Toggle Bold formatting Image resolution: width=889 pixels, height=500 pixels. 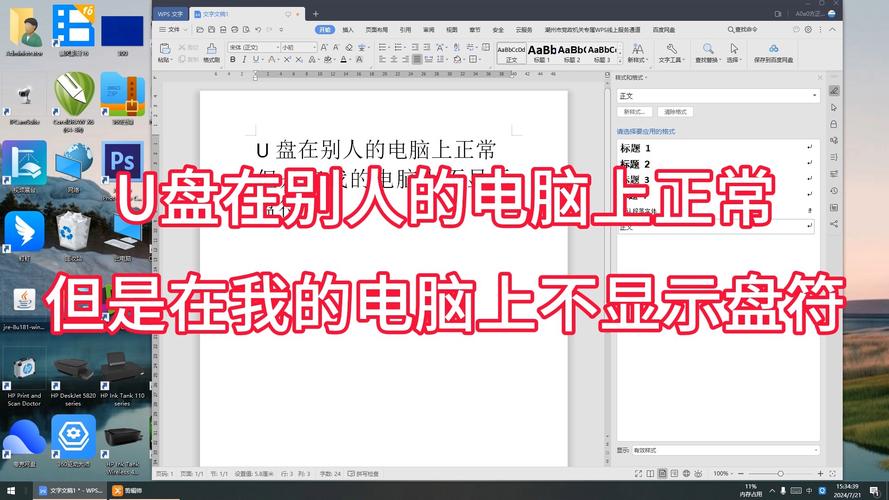click(x=232, y=60)
